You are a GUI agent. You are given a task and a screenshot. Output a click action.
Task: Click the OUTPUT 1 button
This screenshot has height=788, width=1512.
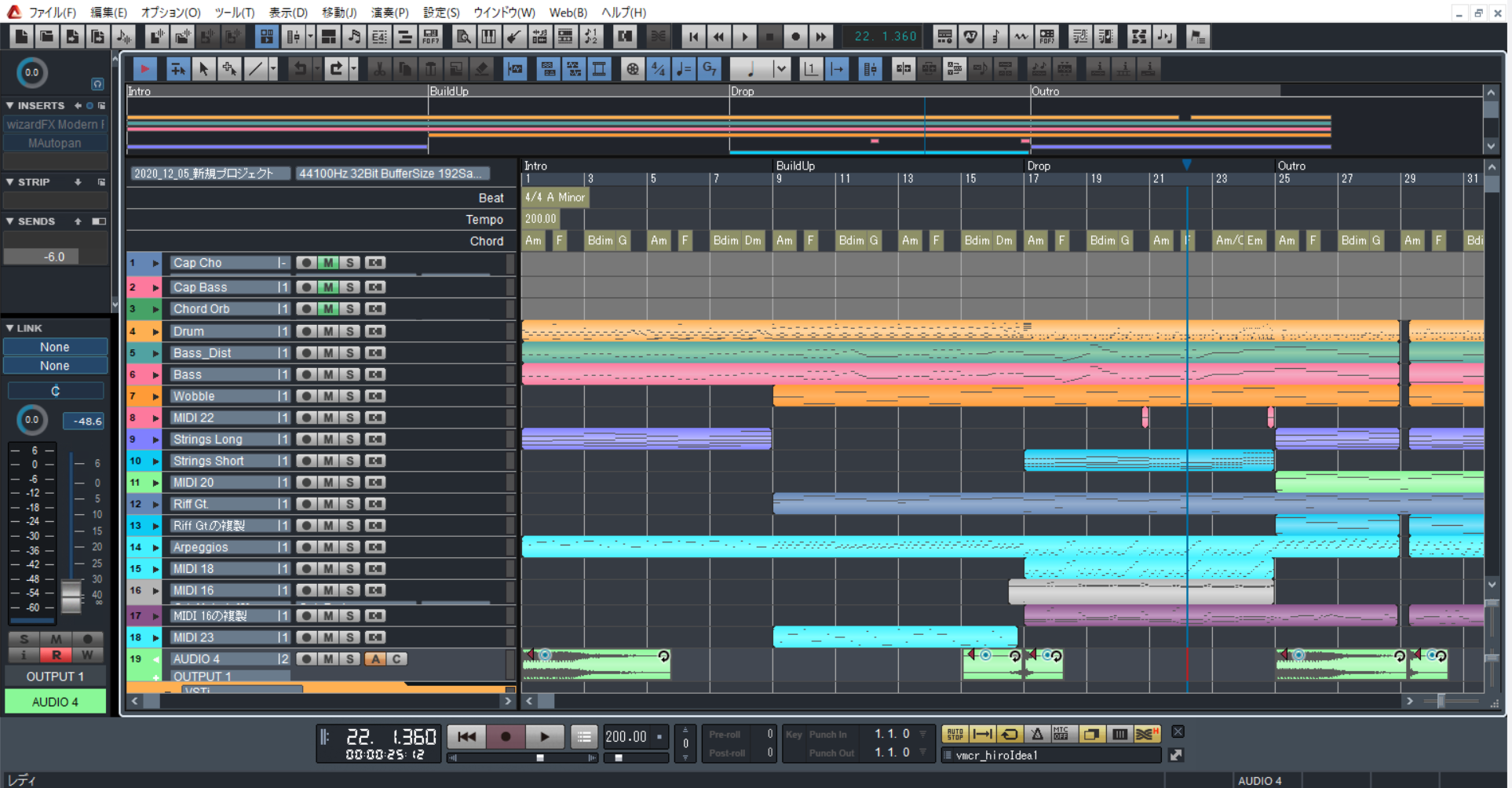[x=55, y=677]
